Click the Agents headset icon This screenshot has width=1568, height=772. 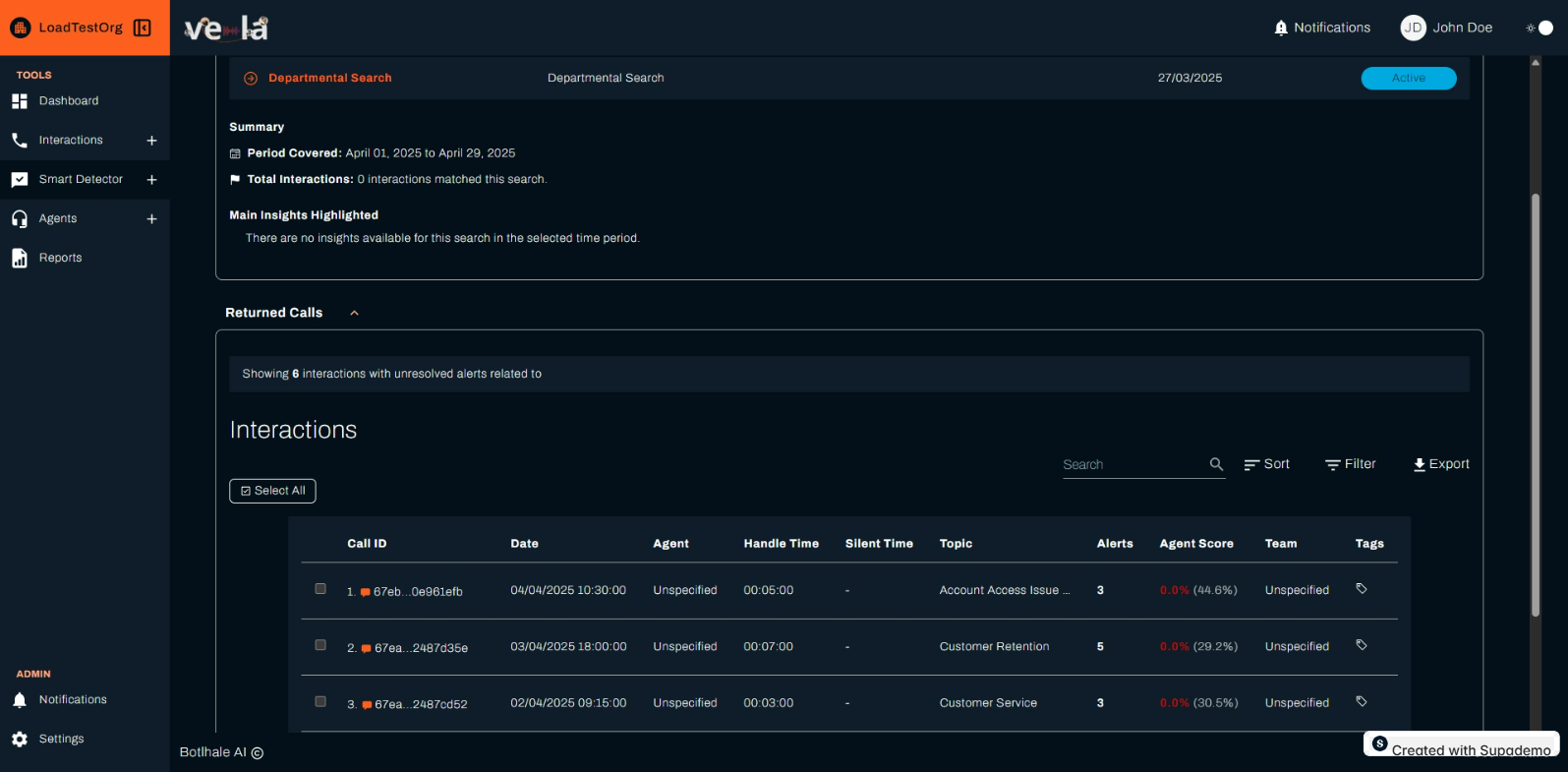(x=20, y=219)
